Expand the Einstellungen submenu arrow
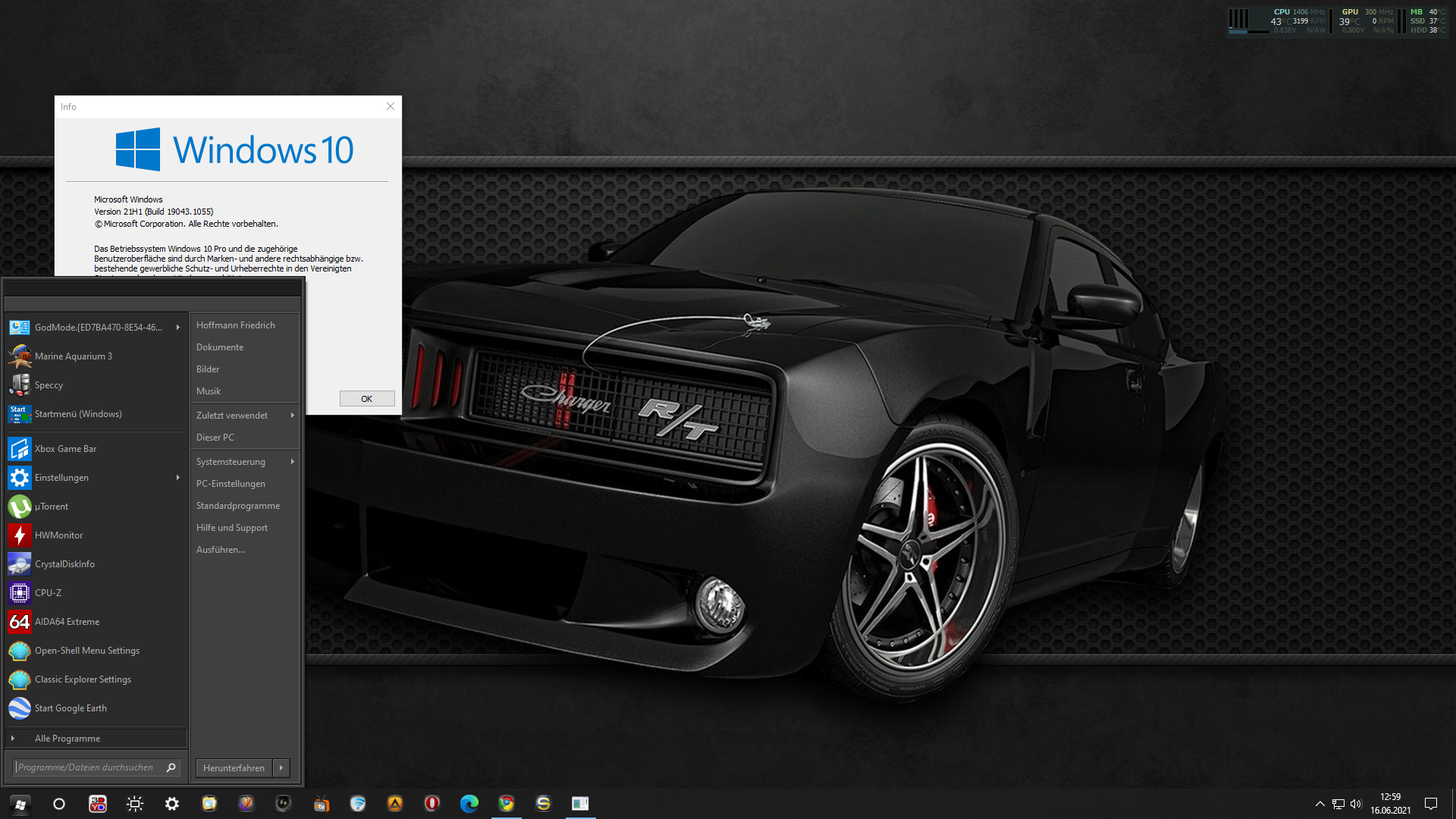The height and width of the screenshot is (819, 1456). [178, 478]
